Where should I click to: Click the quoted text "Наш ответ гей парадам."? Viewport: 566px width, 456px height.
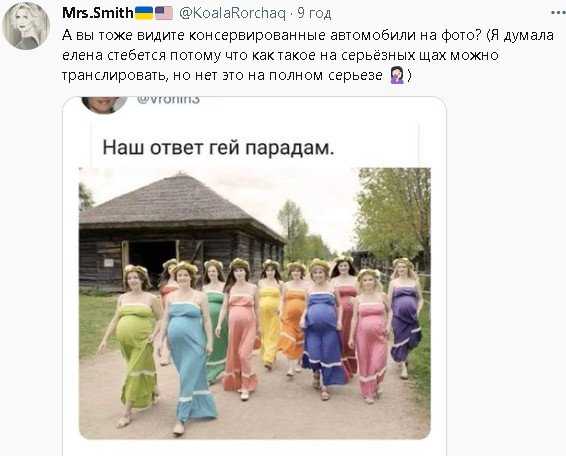(218, 148)
